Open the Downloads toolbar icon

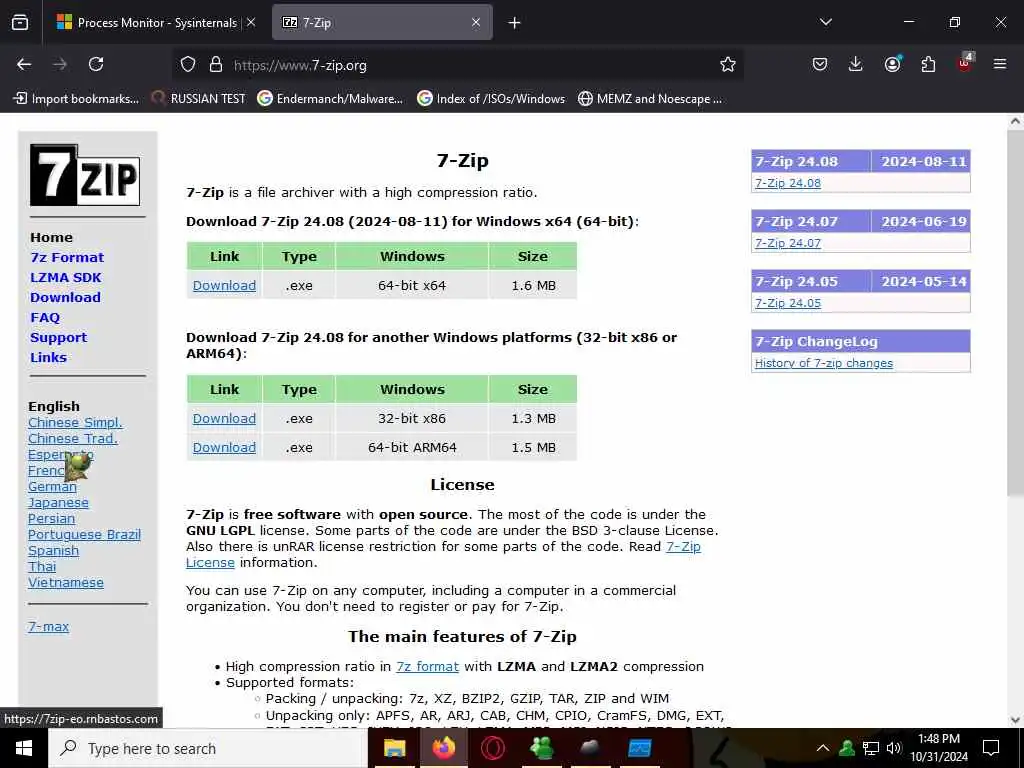pyautogui.click(x=856, y=64)
